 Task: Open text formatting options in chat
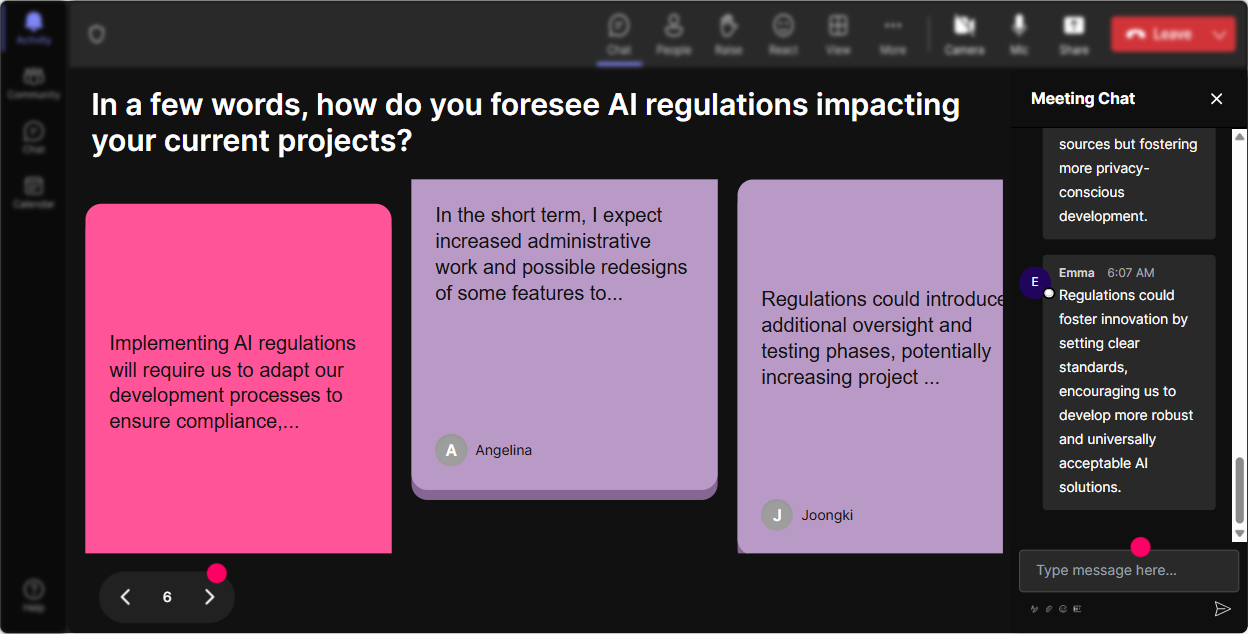1034,608
